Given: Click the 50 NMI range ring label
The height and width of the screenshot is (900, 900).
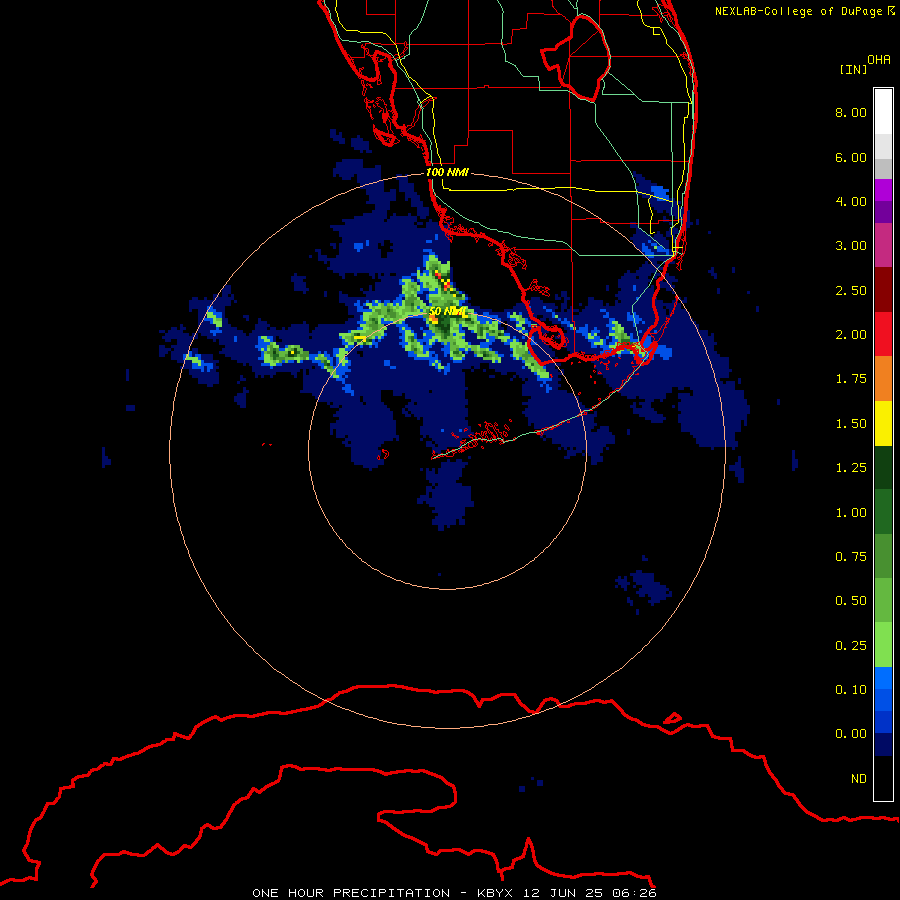Looking at the screenshot, I should coord(448,311).
